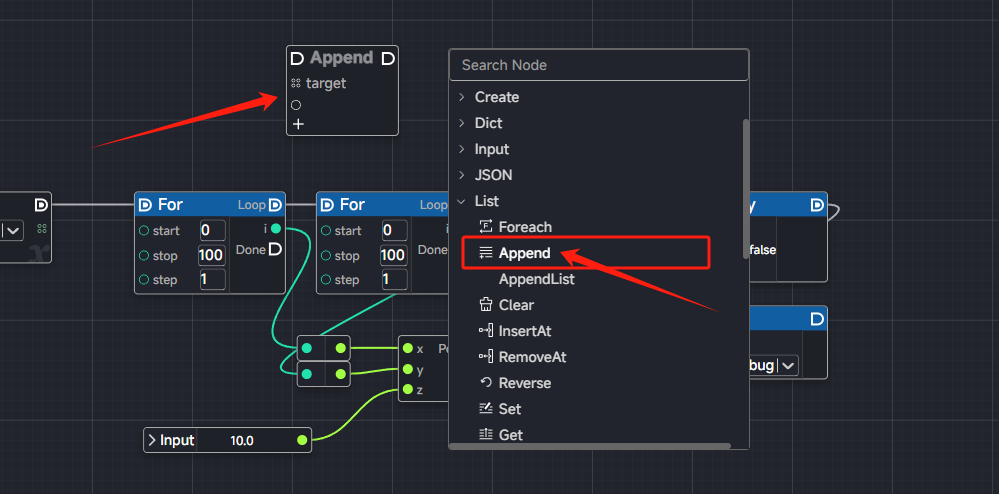This screenshot has width=999, height=494.
Task: Expand the Dict category
Action: coord(462,123)
